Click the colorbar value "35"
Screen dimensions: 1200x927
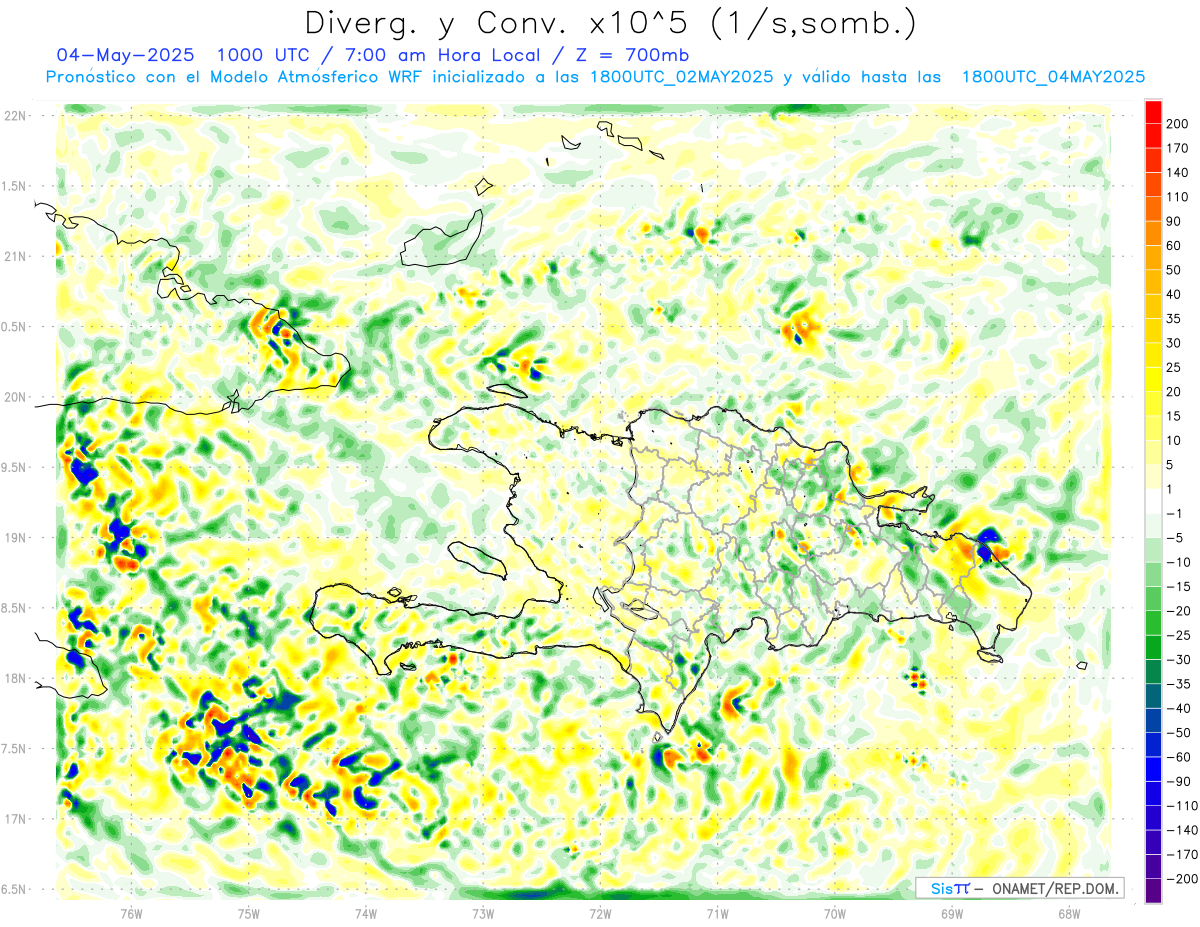[x=1175, y=318]
